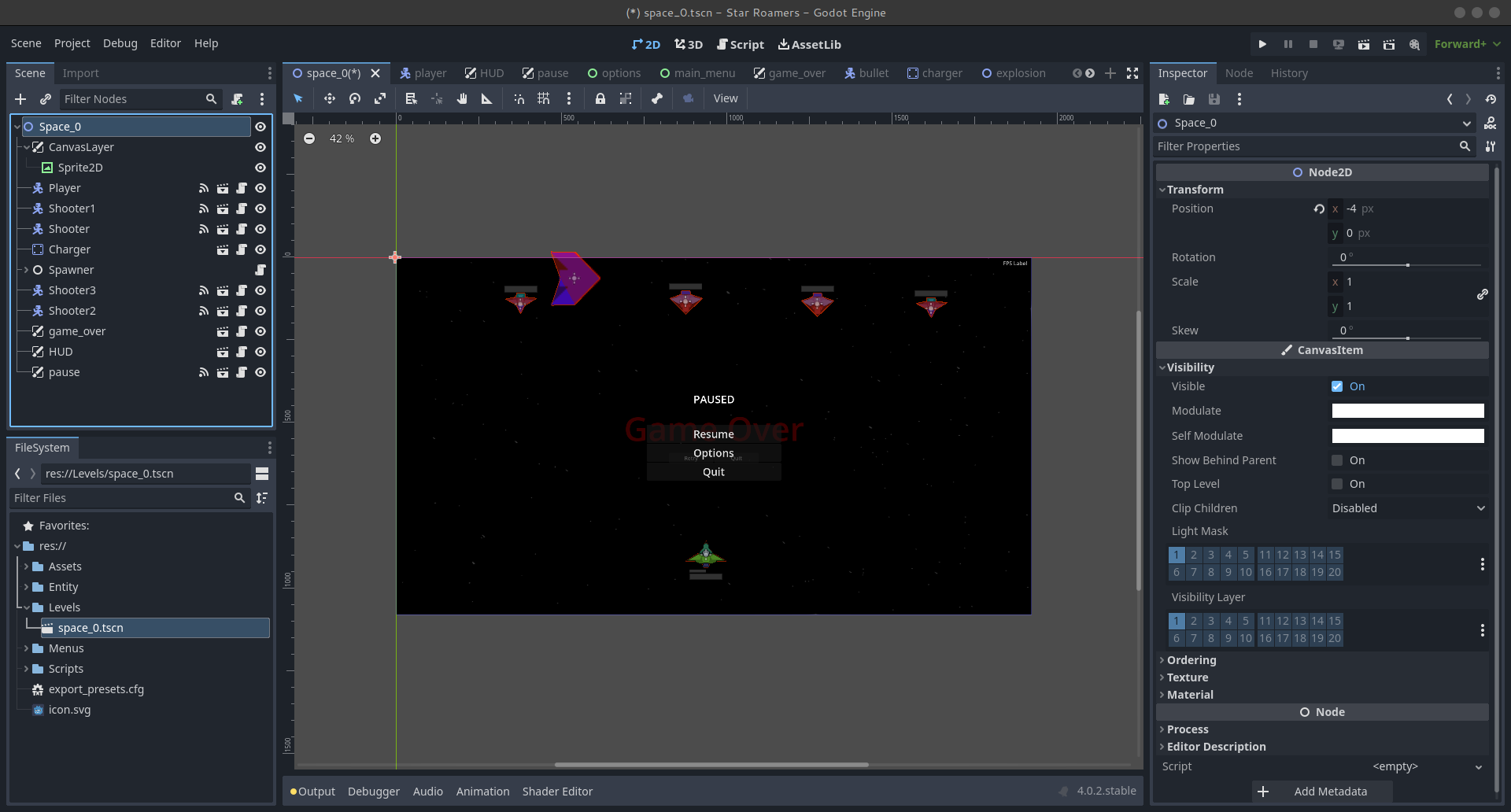Click the Ruler Mode tool icon
1511x812 pixels.
point(486,98)
